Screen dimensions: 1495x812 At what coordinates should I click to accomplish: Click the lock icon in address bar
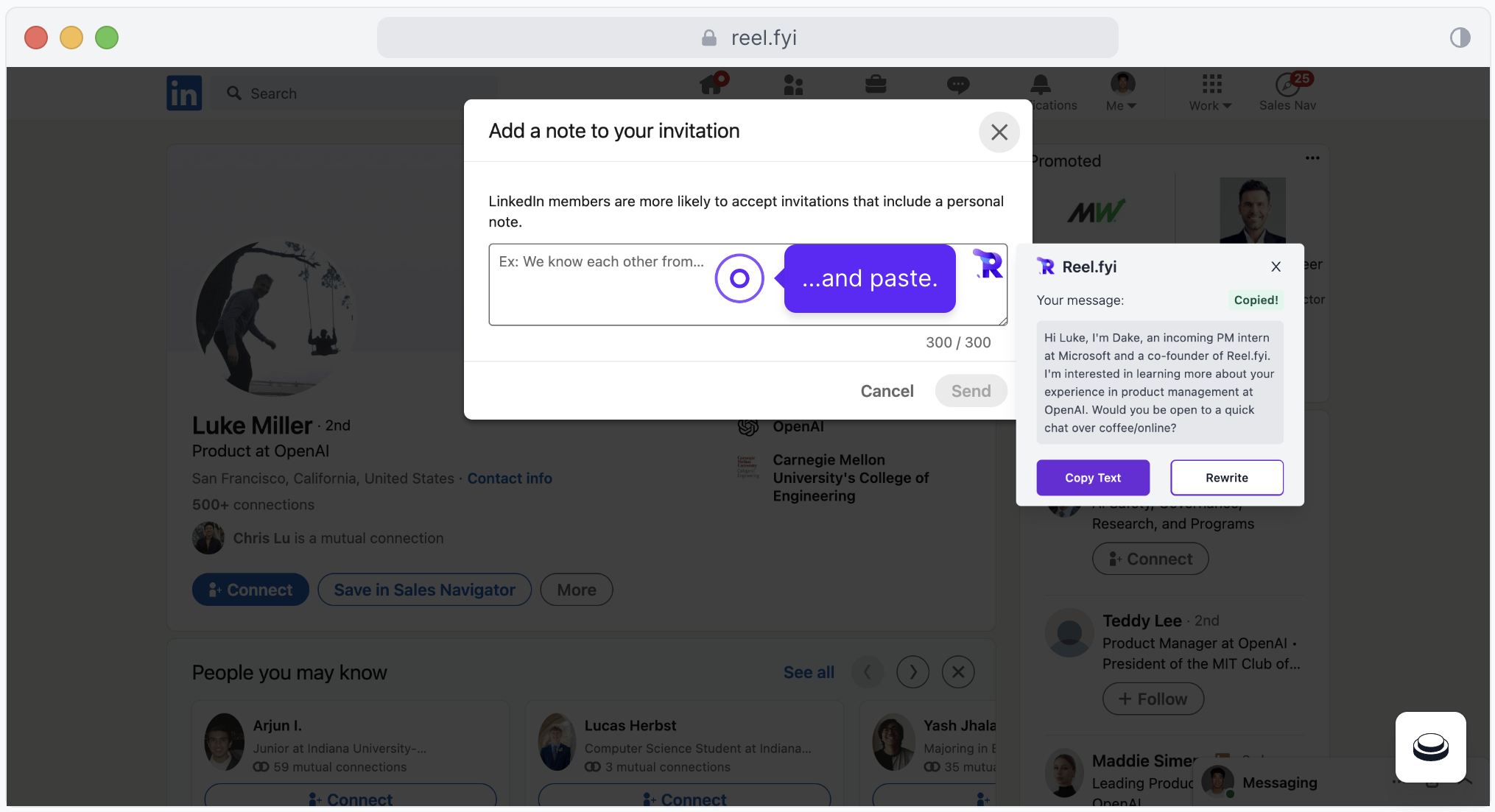click(708, 38)
